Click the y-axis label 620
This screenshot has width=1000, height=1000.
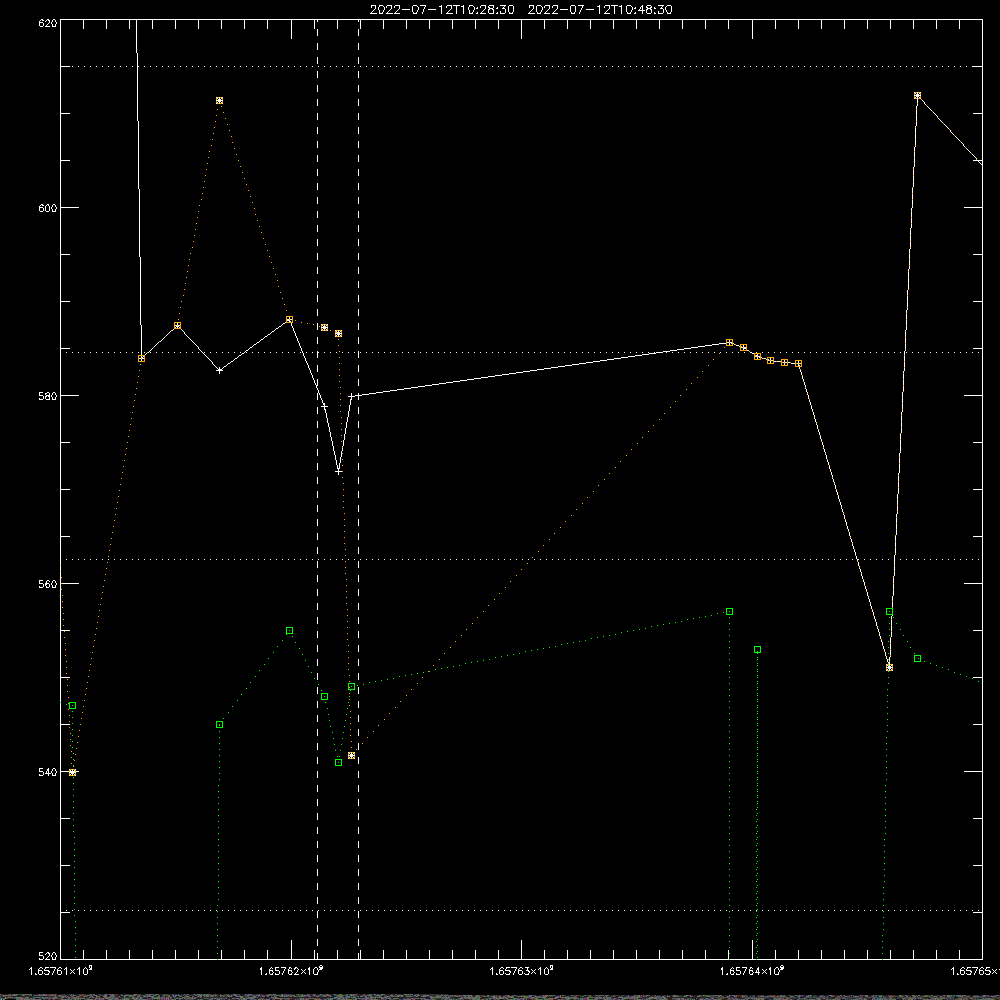[x=48, y=24]
